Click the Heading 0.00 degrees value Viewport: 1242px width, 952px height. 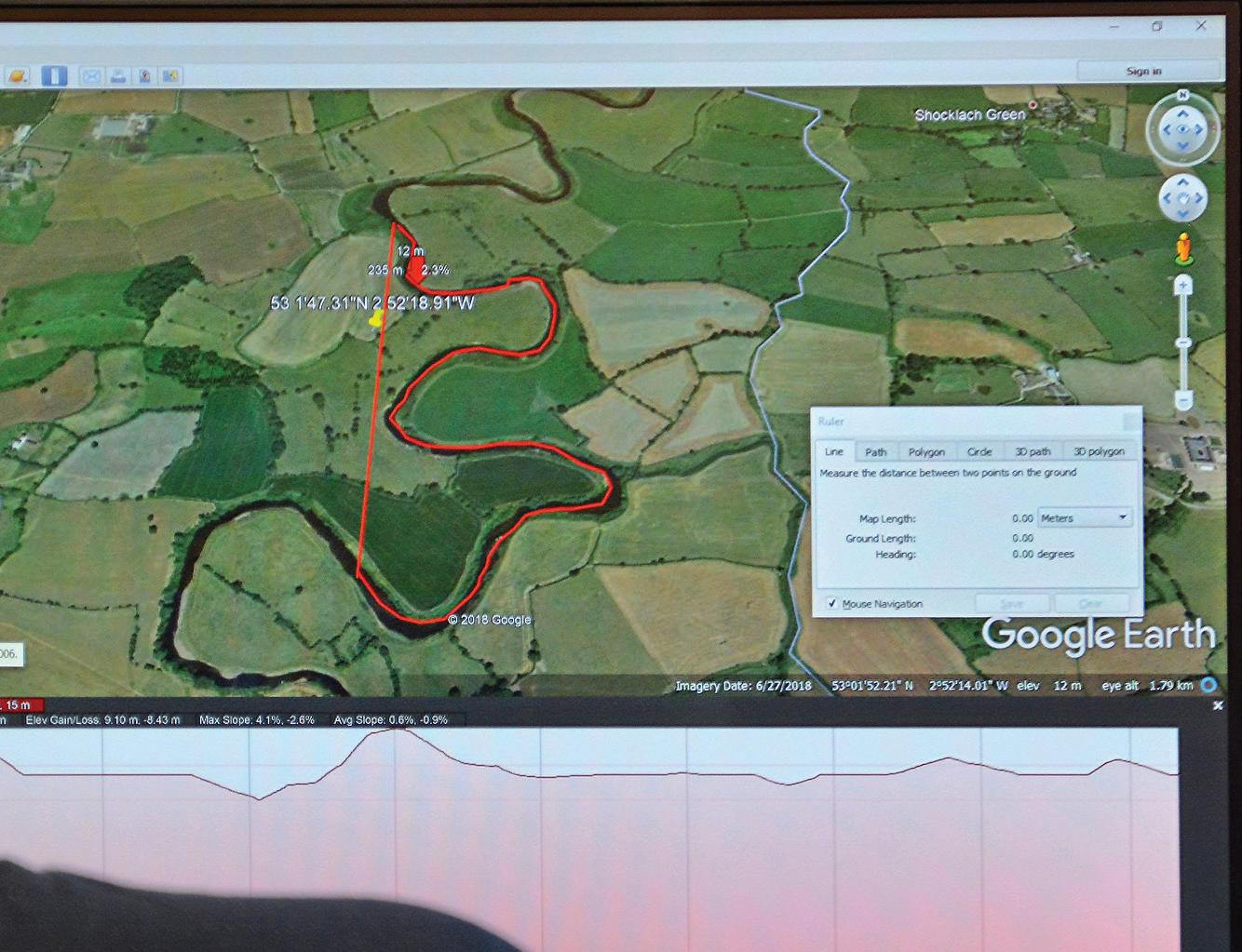(x=1043, y=554)
